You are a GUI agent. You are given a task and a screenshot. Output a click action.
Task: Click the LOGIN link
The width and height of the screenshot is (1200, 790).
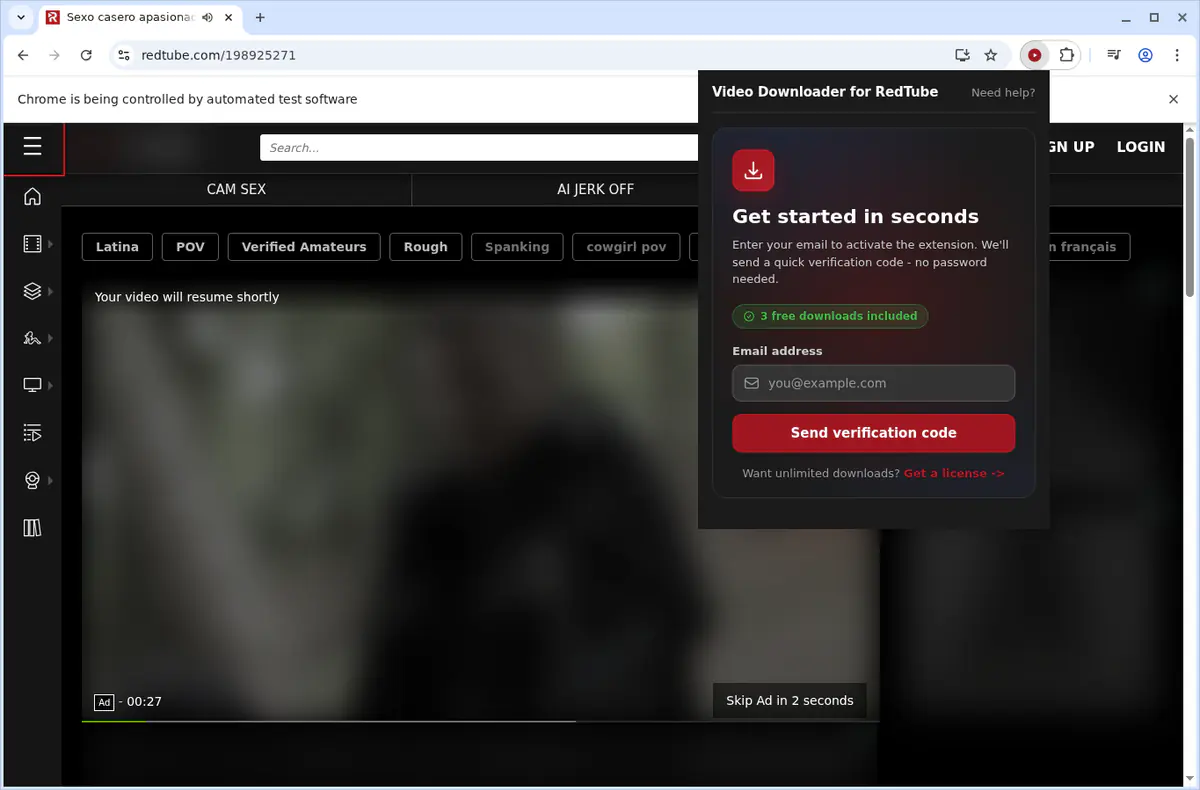(1141, 147)
